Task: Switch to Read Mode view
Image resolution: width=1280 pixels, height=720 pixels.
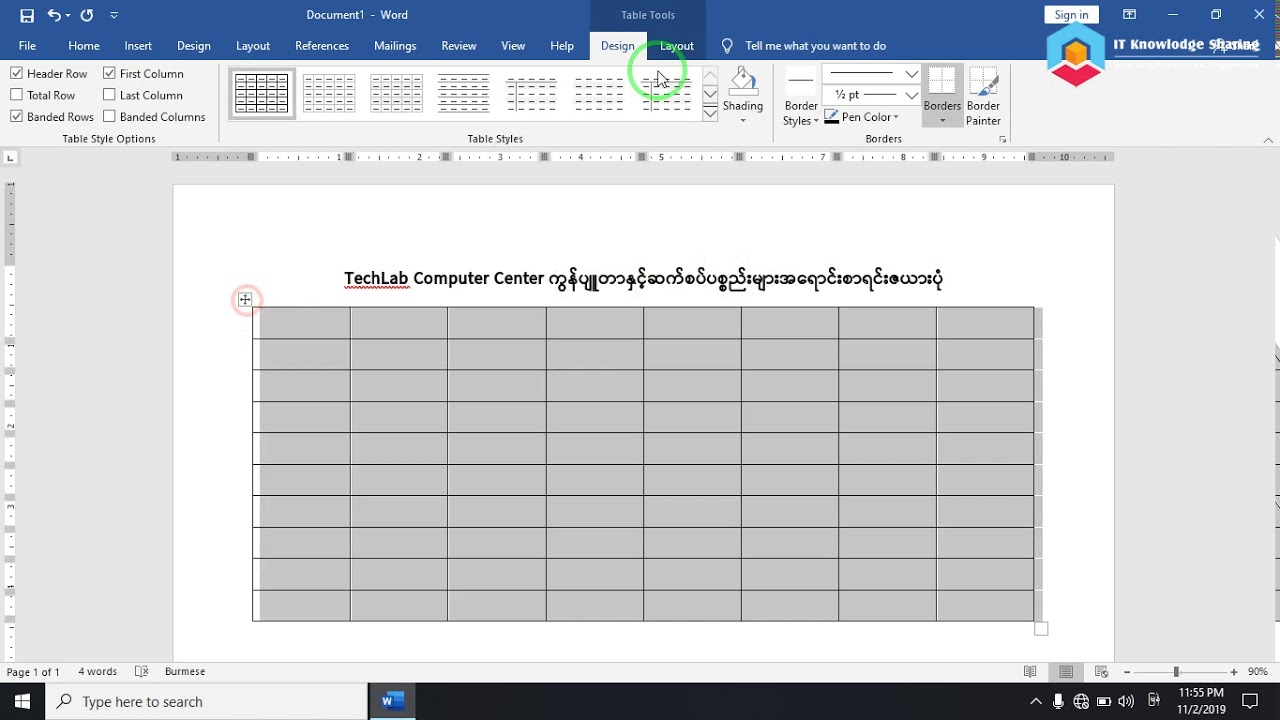Action: (x=1030, y=672)
